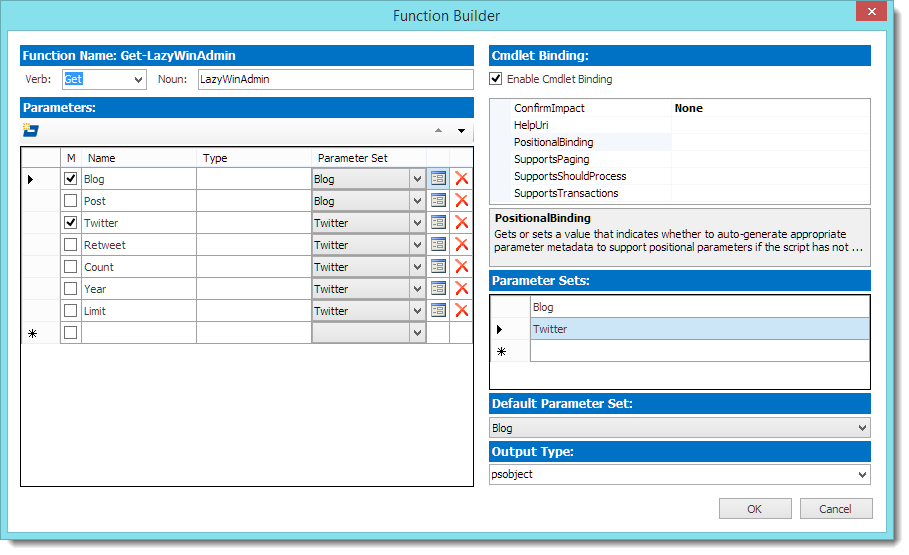Screen dimensions: 909x555
Task: Delete the Limit parameter row
Action: coord(461,311)
